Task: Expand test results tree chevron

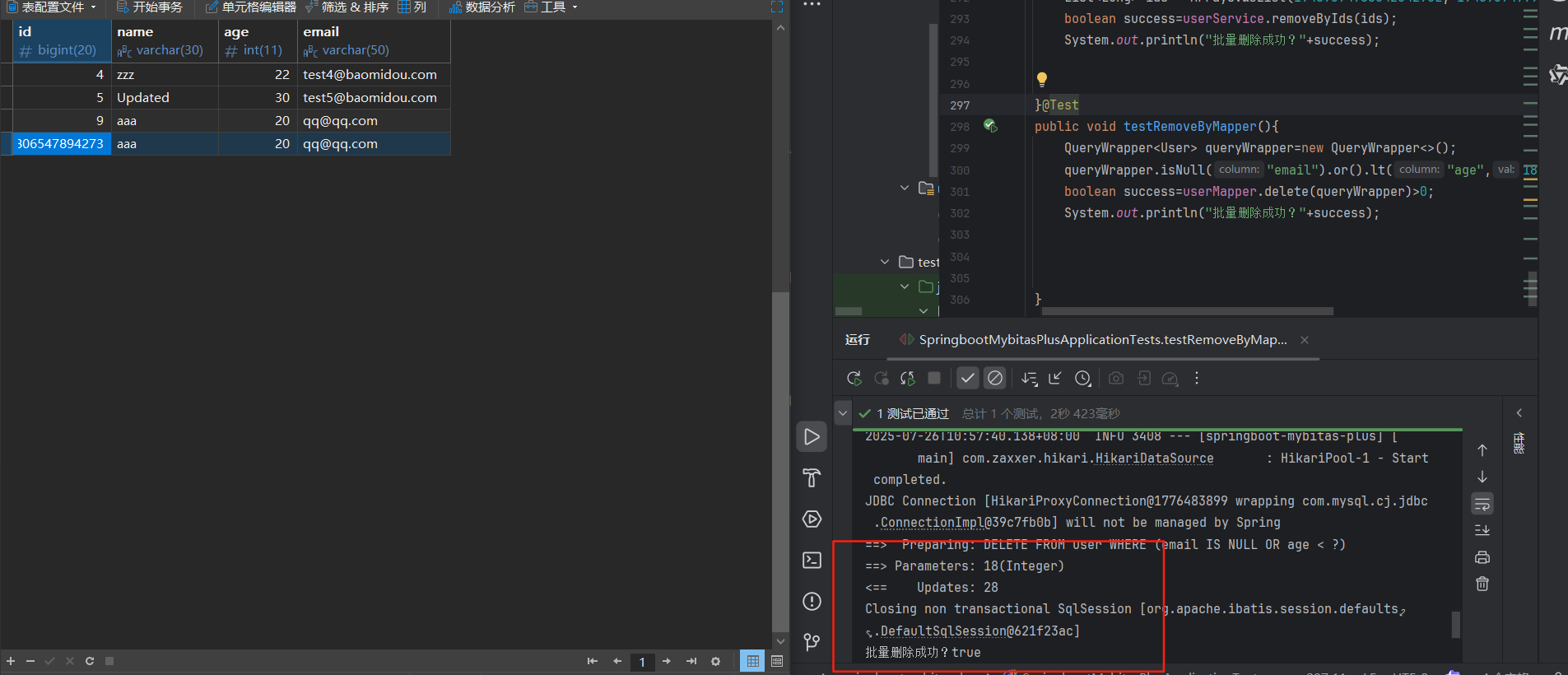Action: pos(843,412)
